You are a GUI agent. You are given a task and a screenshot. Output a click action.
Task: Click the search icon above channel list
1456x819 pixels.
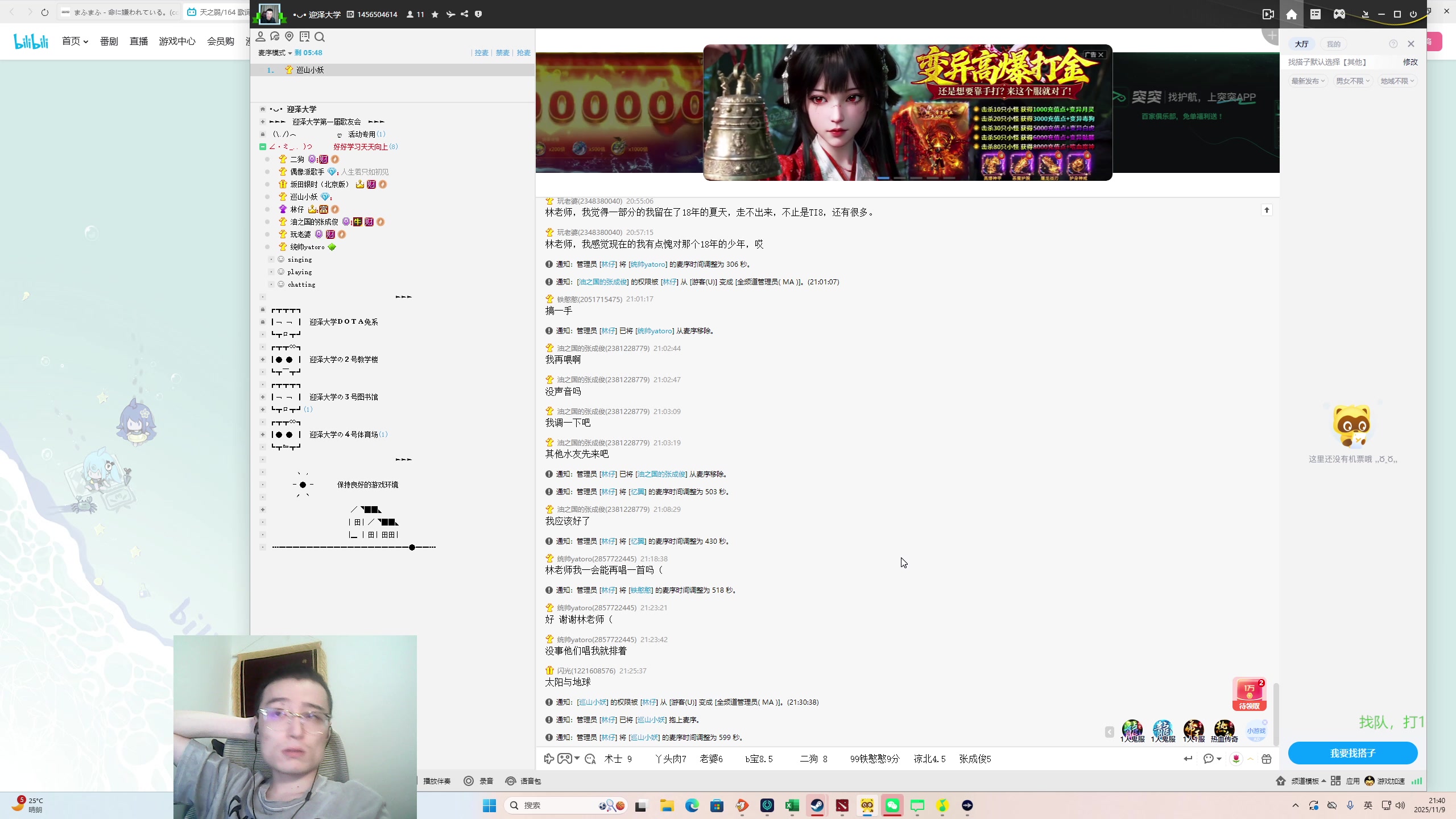click(320, 37)
